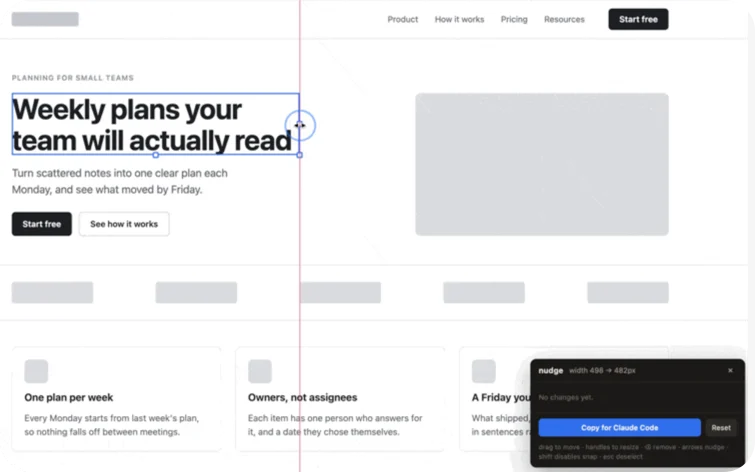Click the PLANNING FOR SMALL TEAMS label
Screen dimensions: 755x472
coord(73,78)
